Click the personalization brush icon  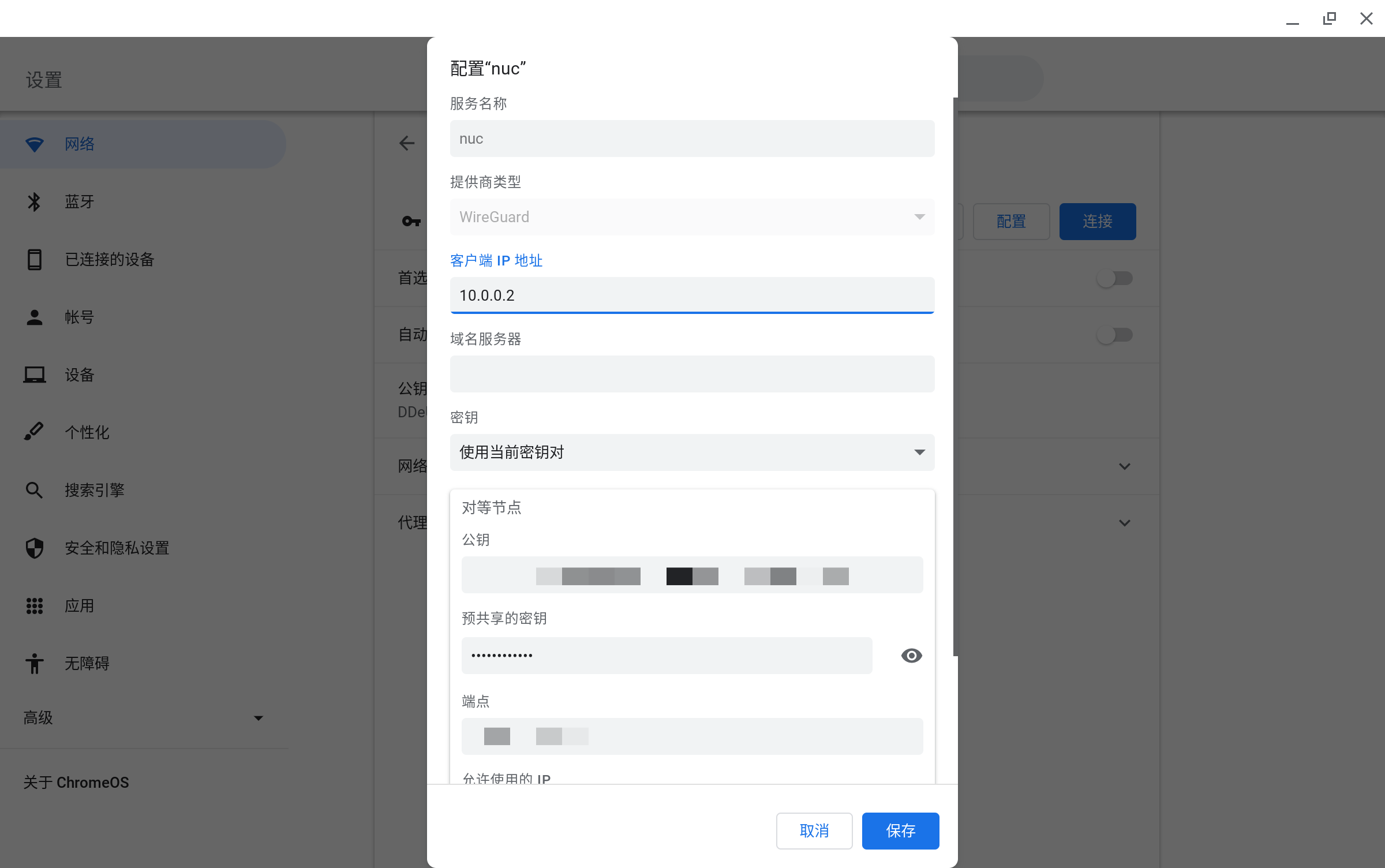35,432
